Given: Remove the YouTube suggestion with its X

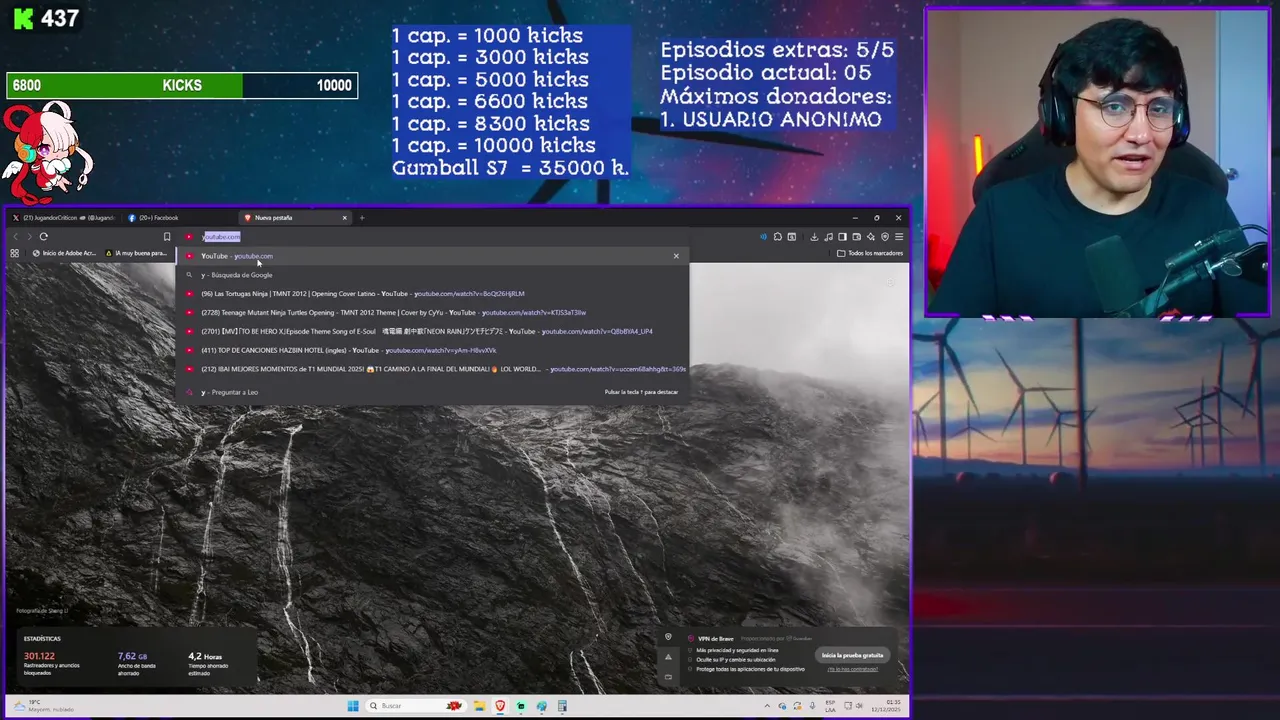Looking at the screenshot, I should click(x=676, y=256).
